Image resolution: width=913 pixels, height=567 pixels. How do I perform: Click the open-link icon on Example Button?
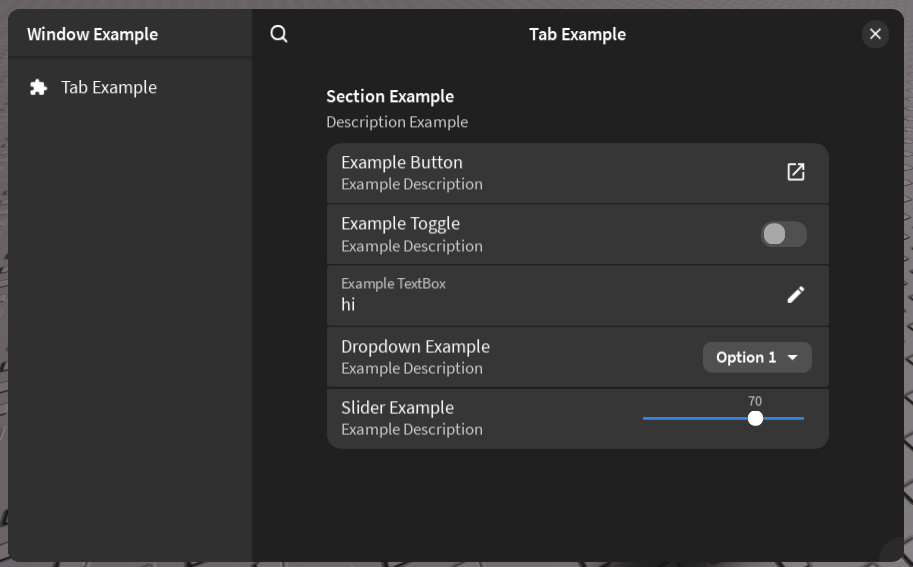tap(795, 172)
